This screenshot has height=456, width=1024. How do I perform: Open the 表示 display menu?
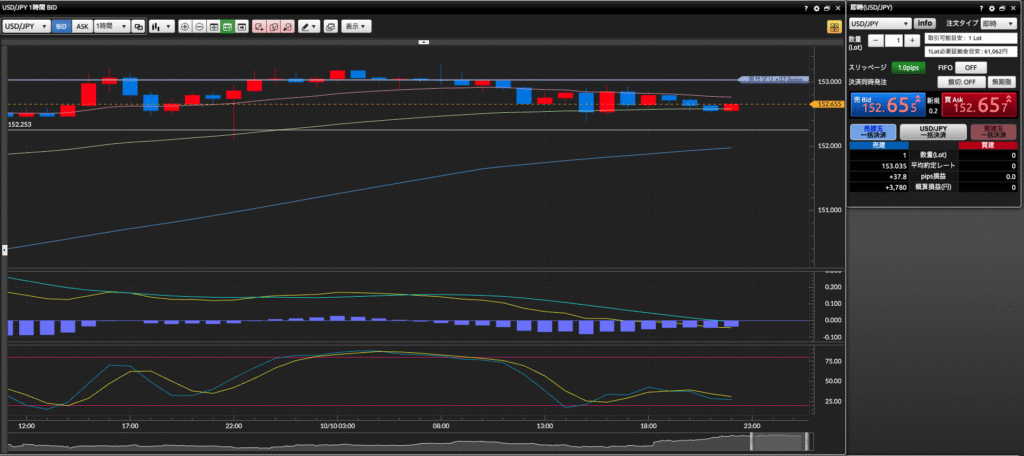pos(355,26)
